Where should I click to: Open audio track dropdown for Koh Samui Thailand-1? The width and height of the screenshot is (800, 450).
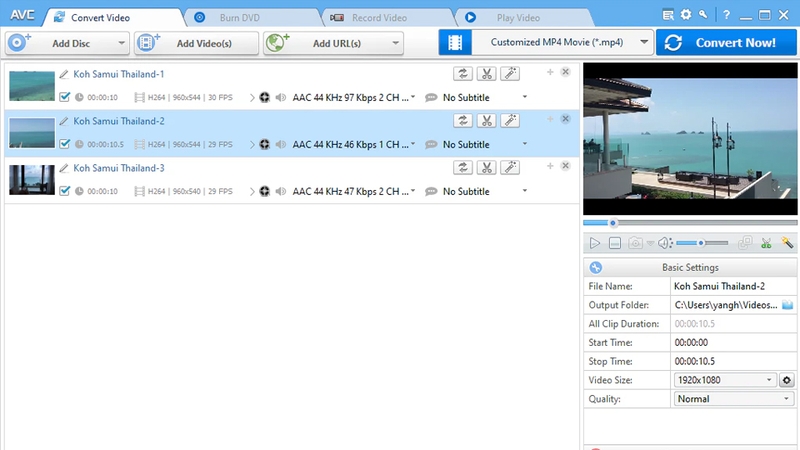[x=413, y=97]
